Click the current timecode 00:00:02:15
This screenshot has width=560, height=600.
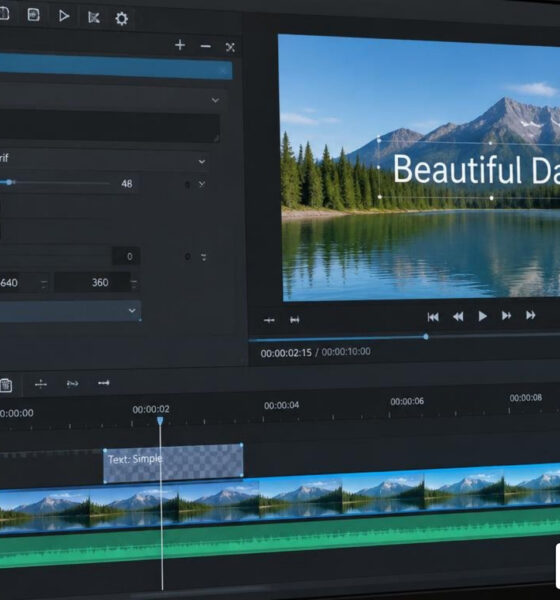(x=286, y=353)
